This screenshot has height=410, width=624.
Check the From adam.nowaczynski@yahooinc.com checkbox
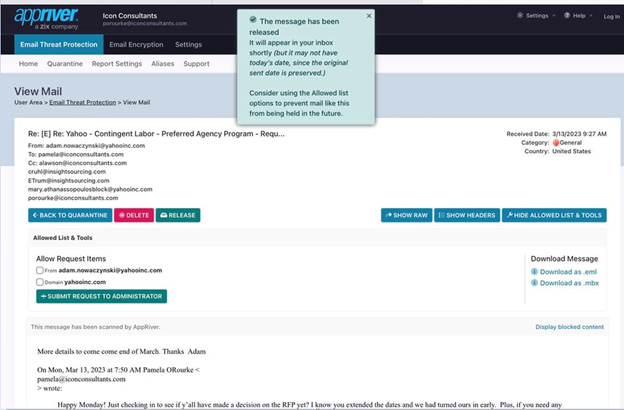(x=39, y=270)
